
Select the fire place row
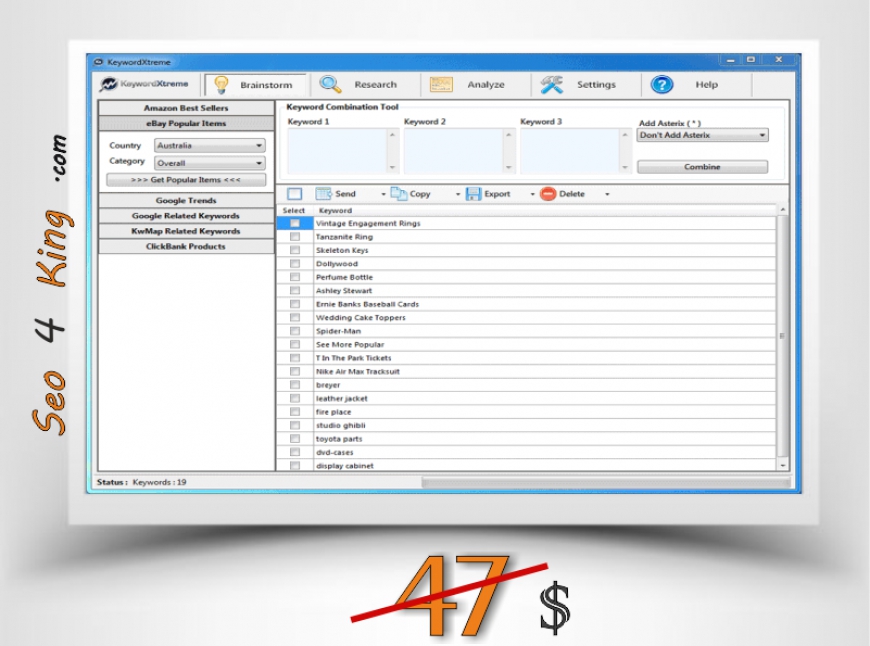tap(526, 412)
